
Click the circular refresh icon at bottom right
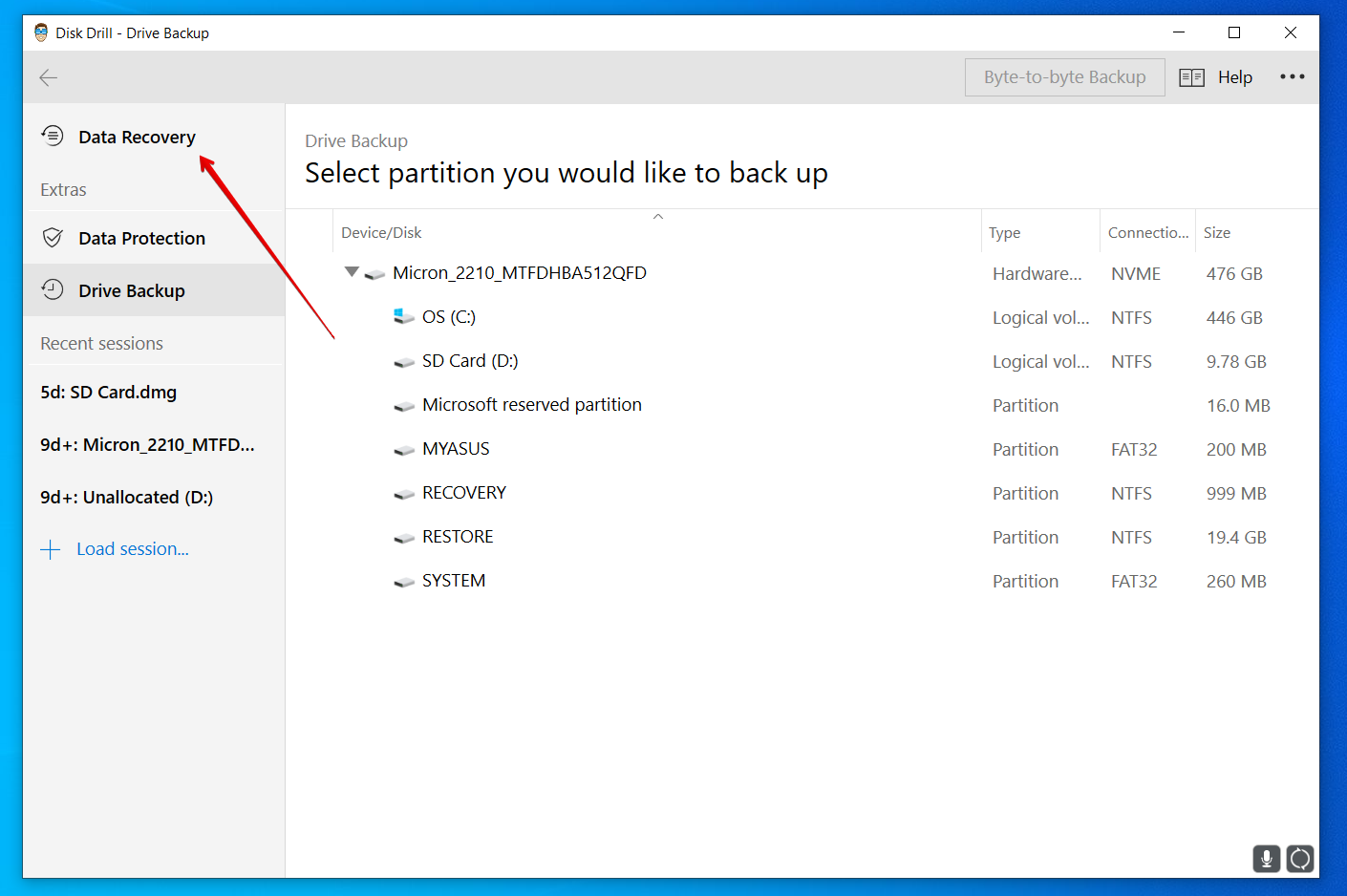click(x=1300, y=859)
